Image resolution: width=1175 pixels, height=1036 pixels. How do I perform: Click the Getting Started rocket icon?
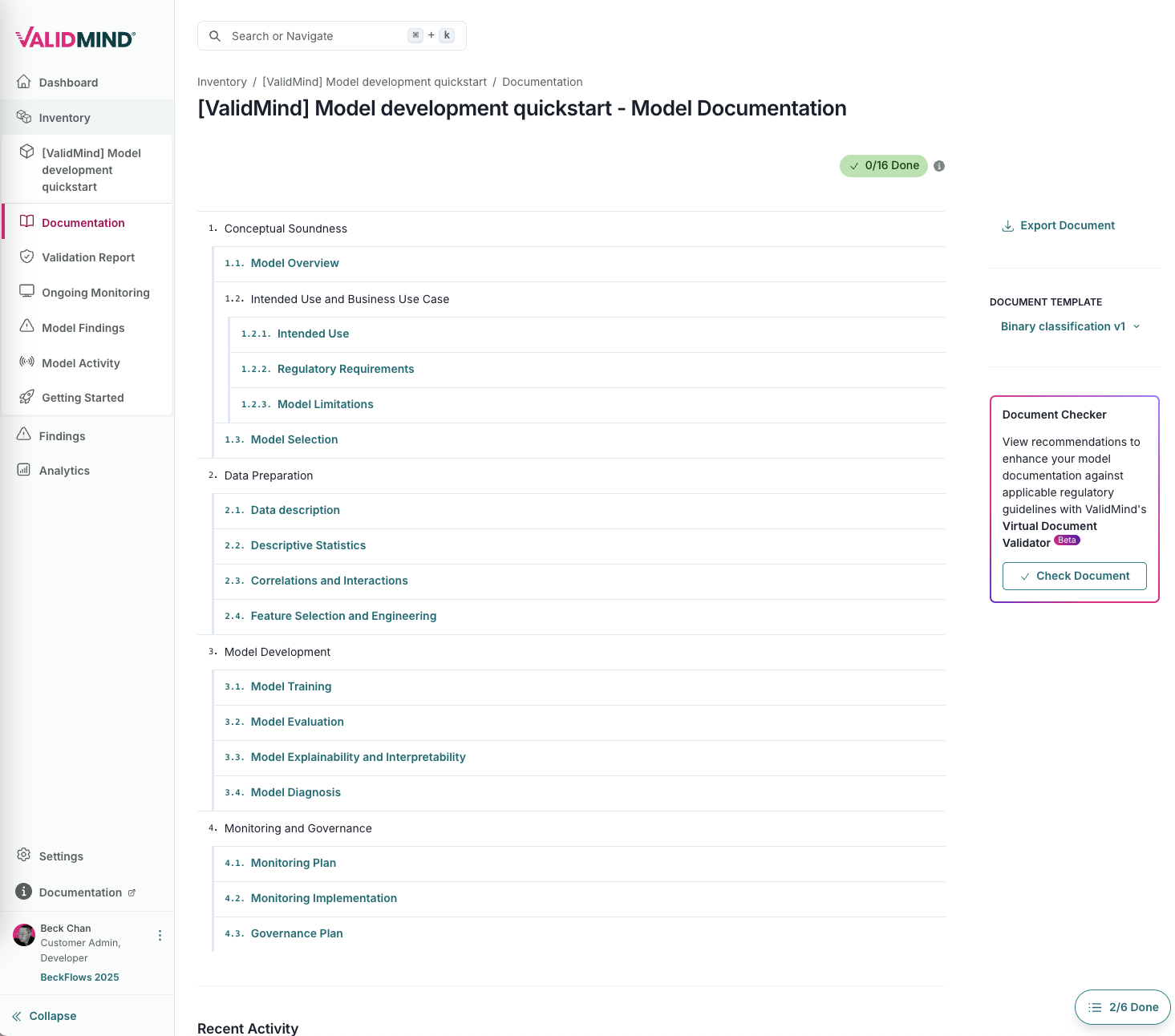coord(26,397)
